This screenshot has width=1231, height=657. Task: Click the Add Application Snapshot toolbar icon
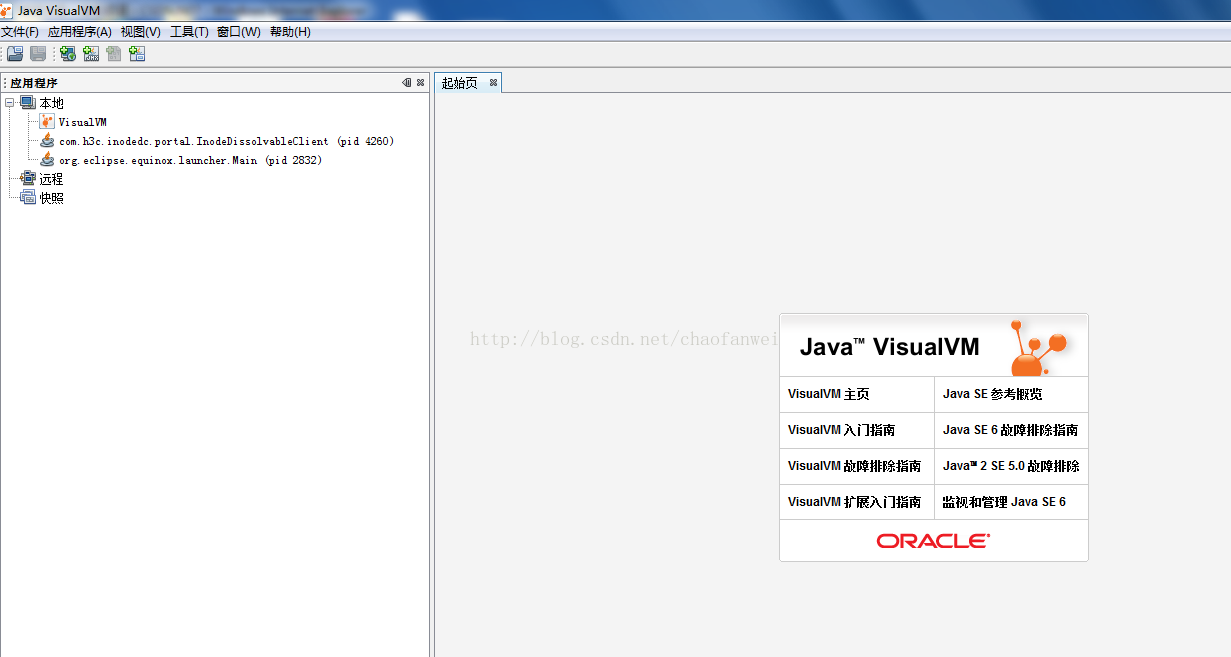coord(137,54)
